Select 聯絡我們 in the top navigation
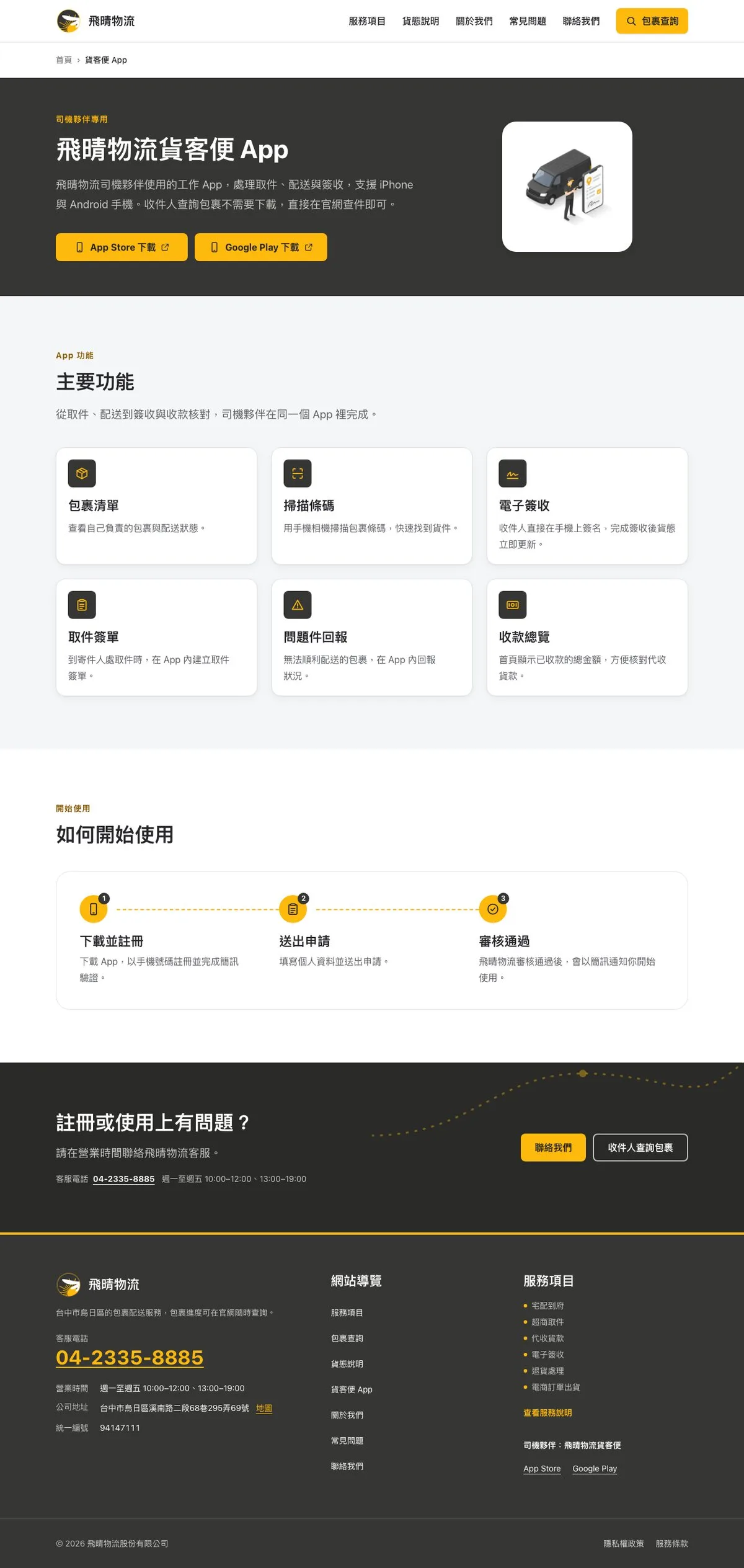This screenshot has width=744, height=1568. click(x=582, y=21)
